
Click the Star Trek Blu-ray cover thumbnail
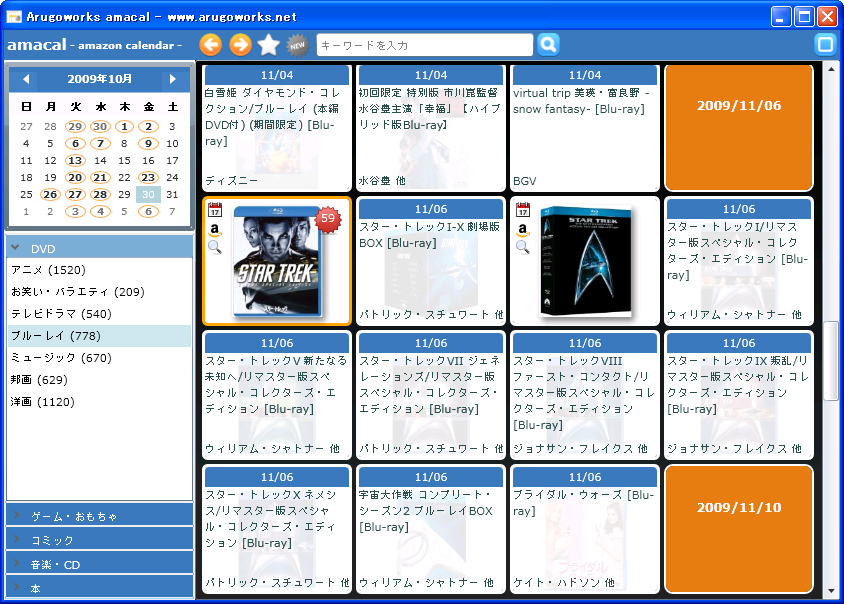[x=277, y=262]
